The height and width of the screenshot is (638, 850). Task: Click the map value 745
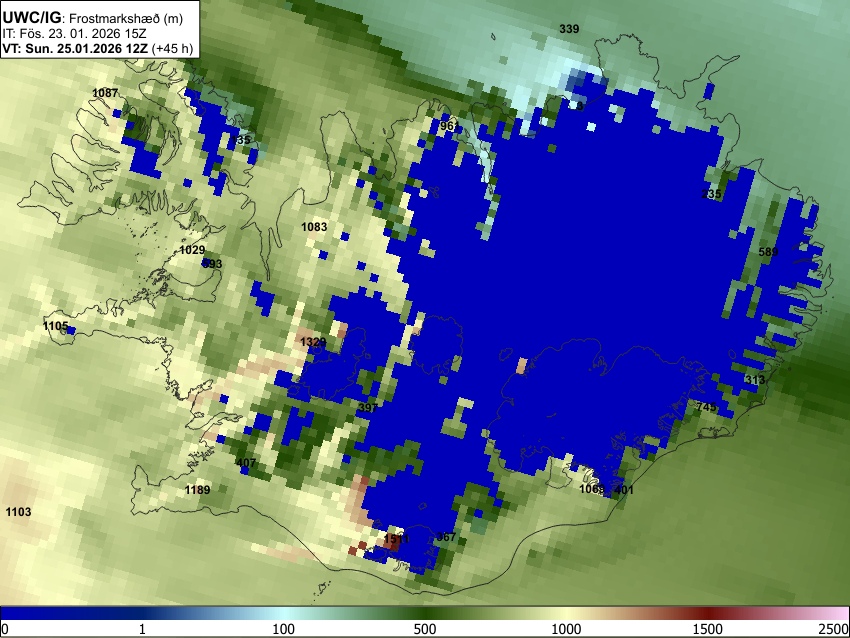coord(706,407)
